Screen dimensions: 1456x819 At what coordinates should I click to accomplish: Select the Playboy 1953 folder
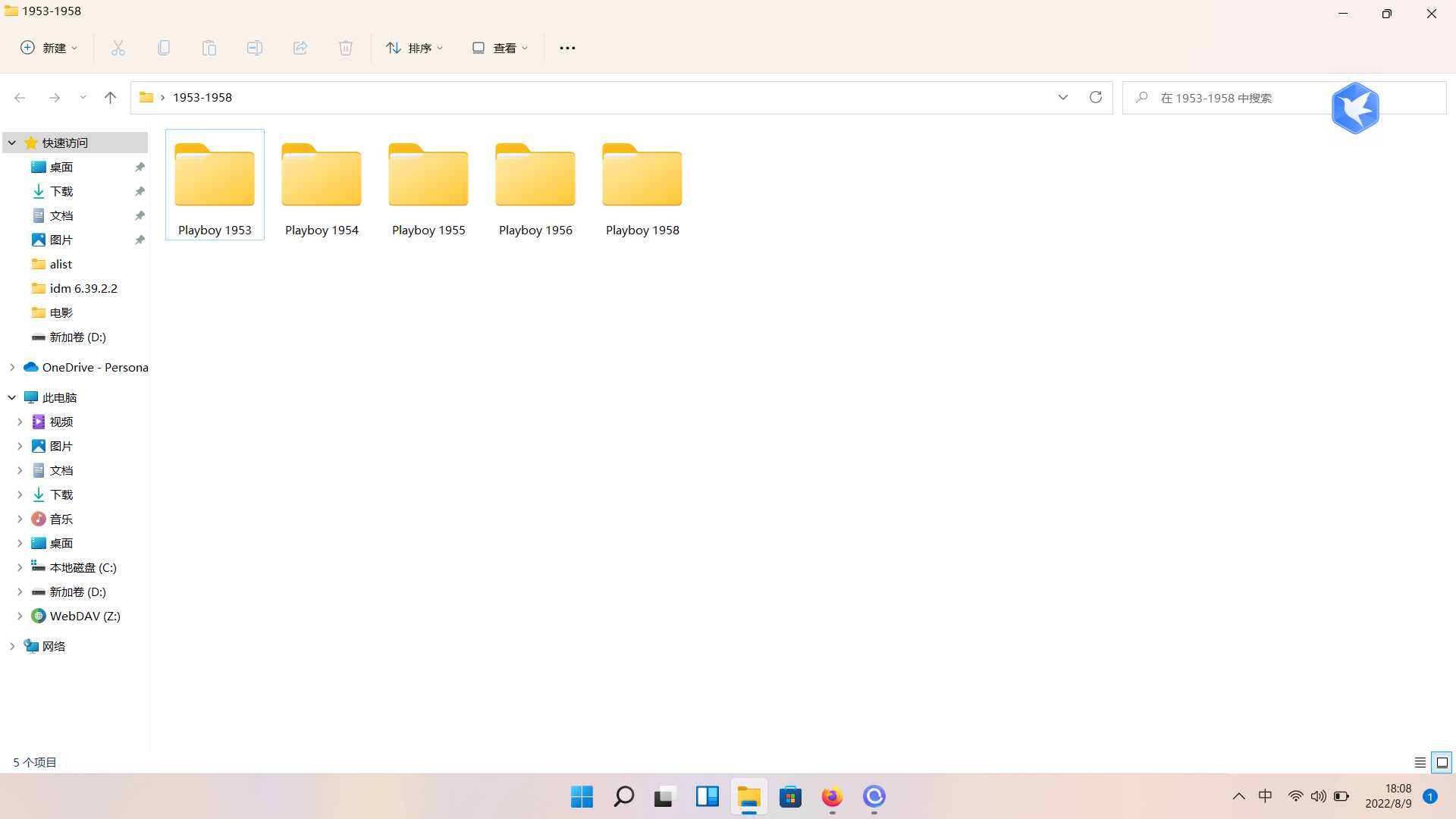tap(215, 185)
